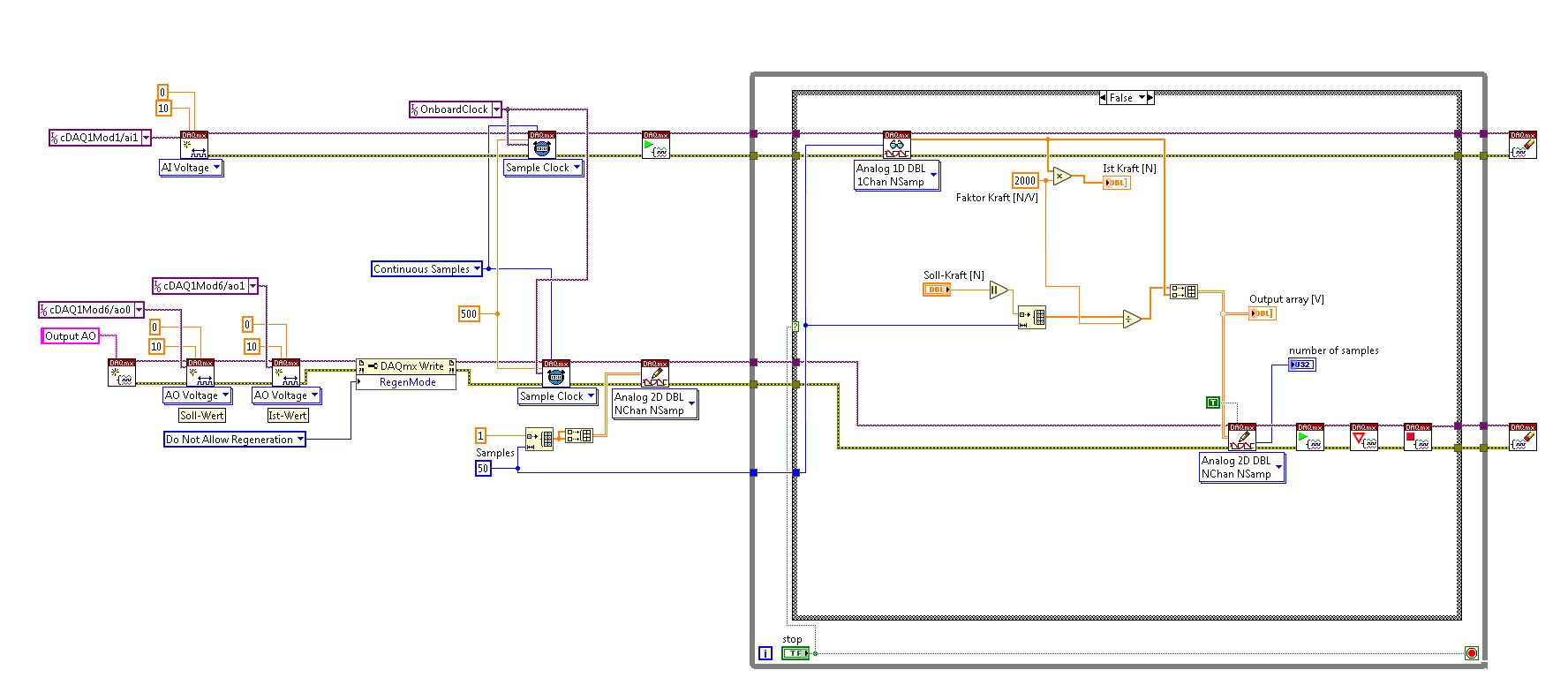Select the Build Array node wired to Output array
The image size is (1568, 700).
pyautogui.click(x=1184, y=290)
